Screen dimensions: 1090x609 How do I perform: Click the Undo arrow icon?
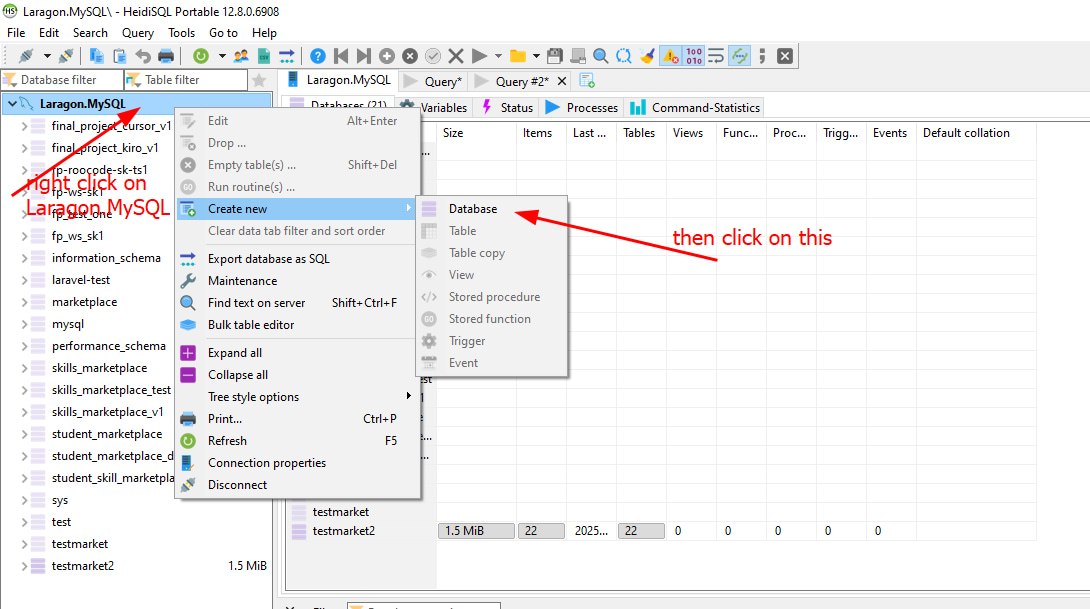pos(143,56)
